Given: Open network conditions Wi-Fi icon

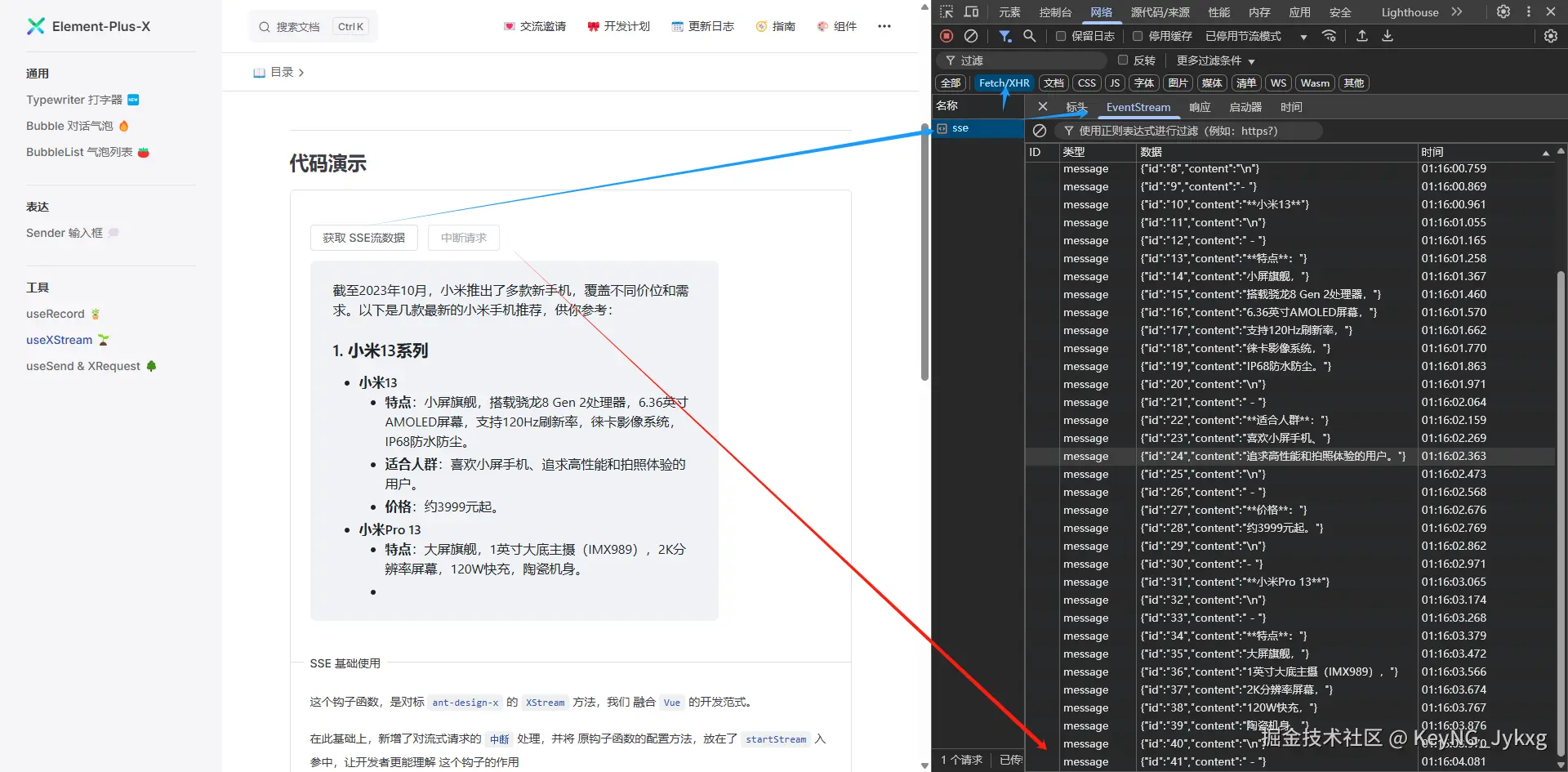Looking at the screenshot, I should pos(1330,36).
